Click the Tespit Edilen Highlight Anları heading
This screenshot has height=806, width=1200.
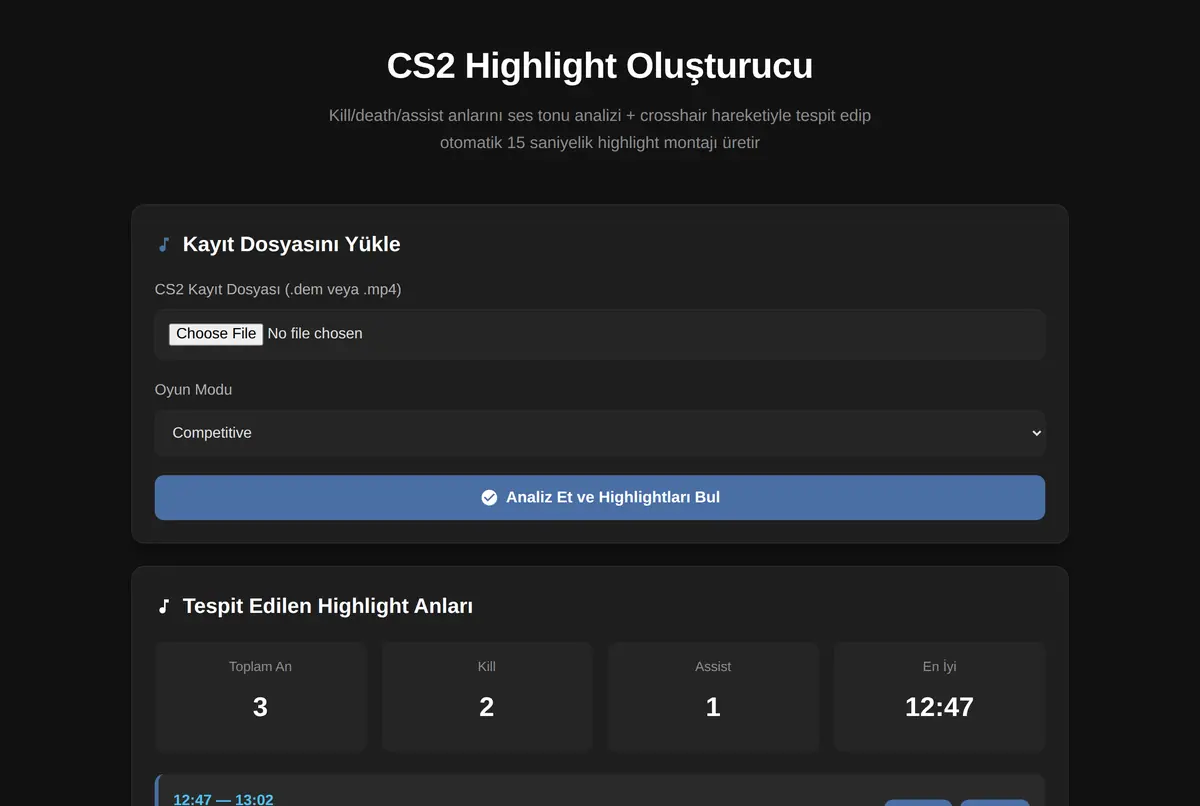tap(328, 606)
